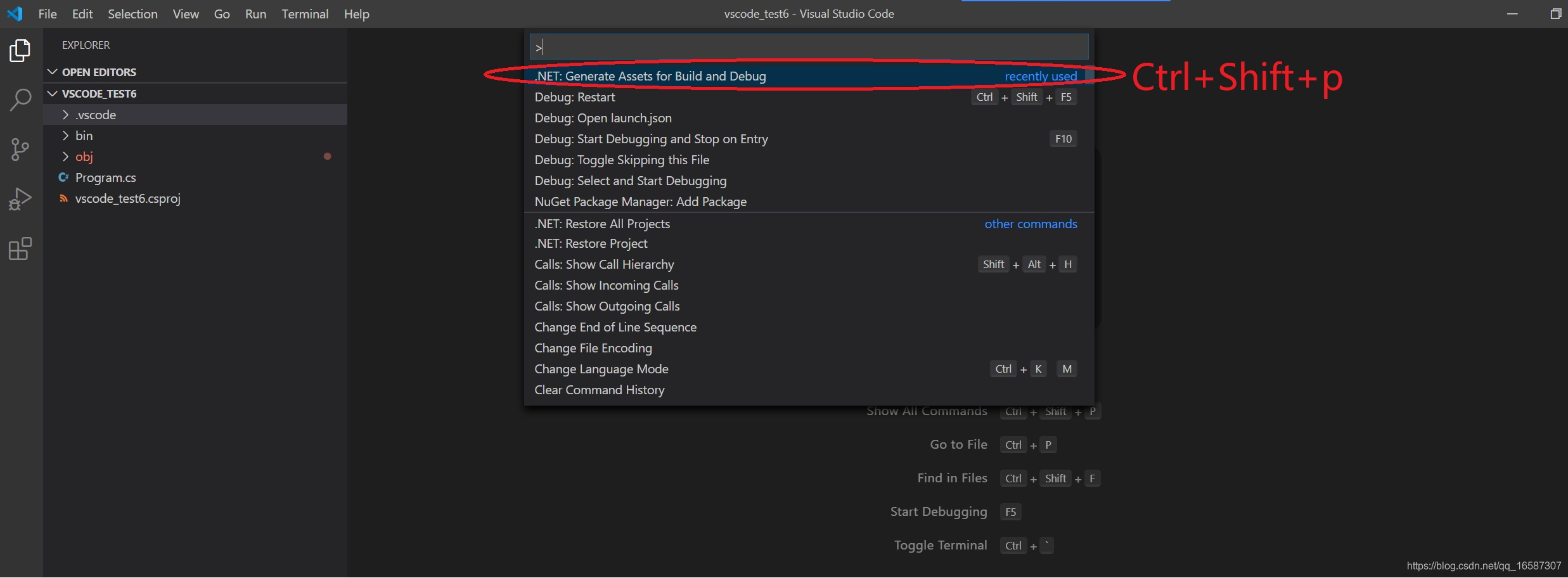Select Debug: Select and Start Debugging
The width and height of the screenshot is (1568, 578).
point(809,181)
